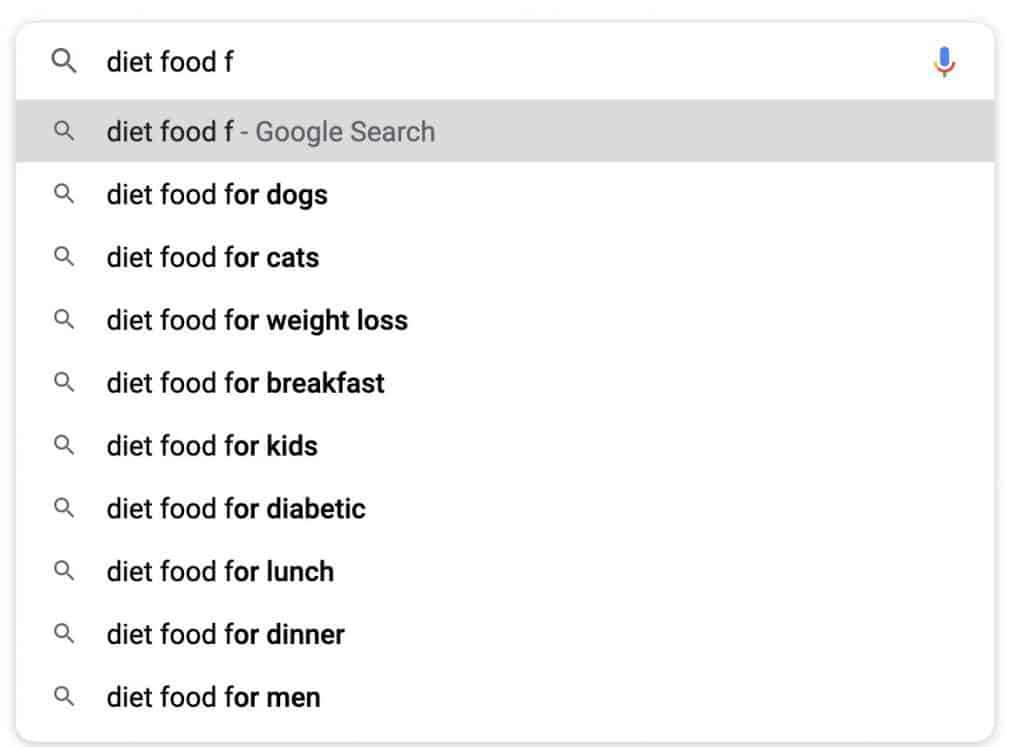Click the search icon beside 'diet food for diabetic'
This screenshot has height=747, width=1024.
point(64,509)
